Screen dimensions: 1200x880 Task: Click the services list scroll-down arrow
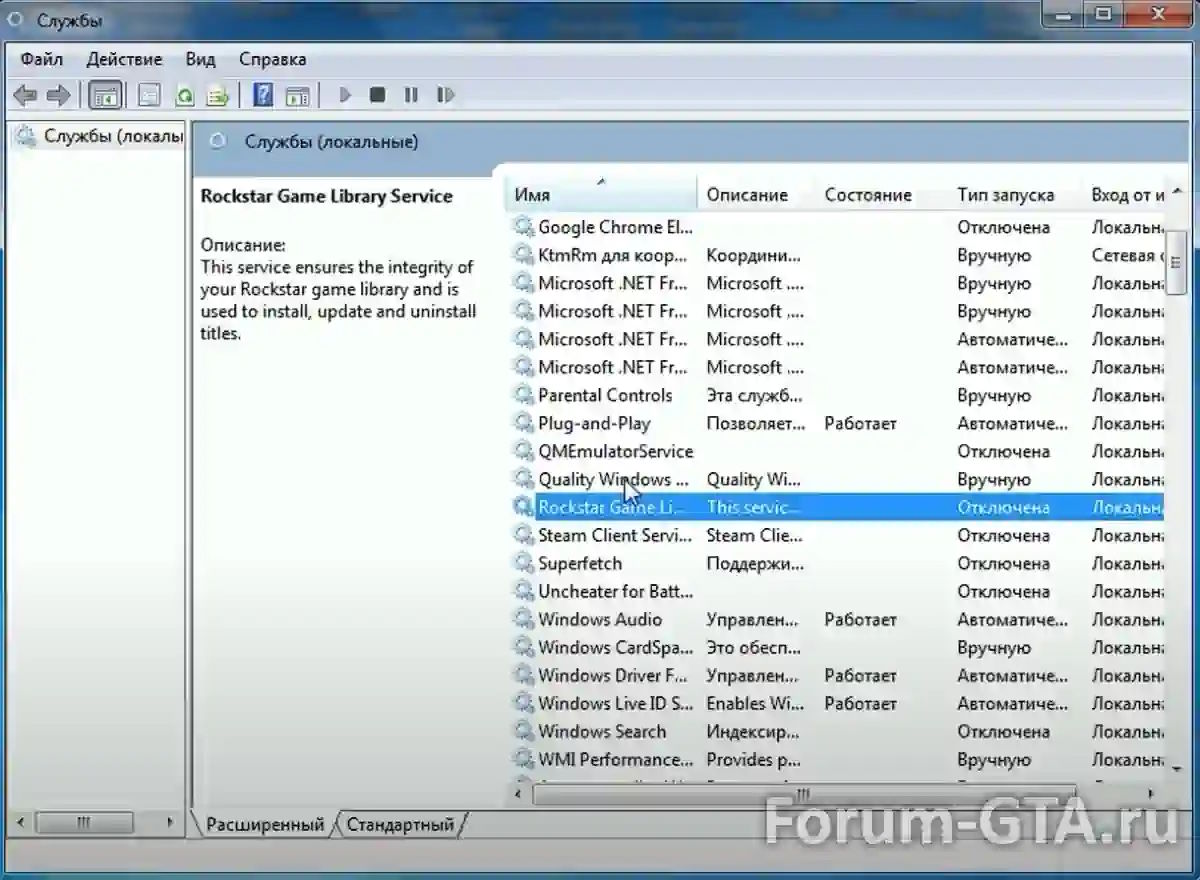pos(1177,769)
